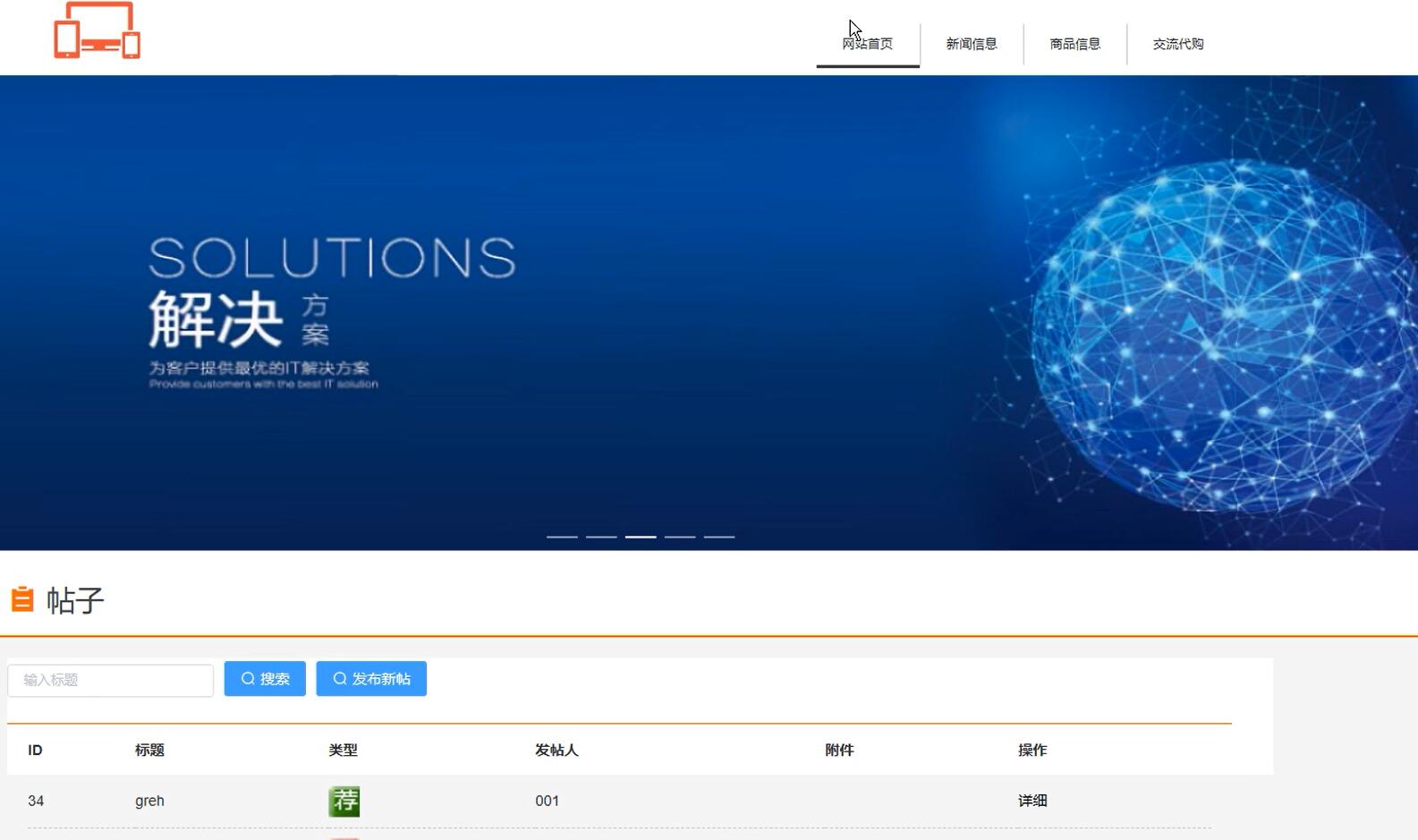Select the fifth carousel indicator dash
Image resolution: width=1418 pixels, height=840 pixels.
pyautogui.click(x=719, y=537)
